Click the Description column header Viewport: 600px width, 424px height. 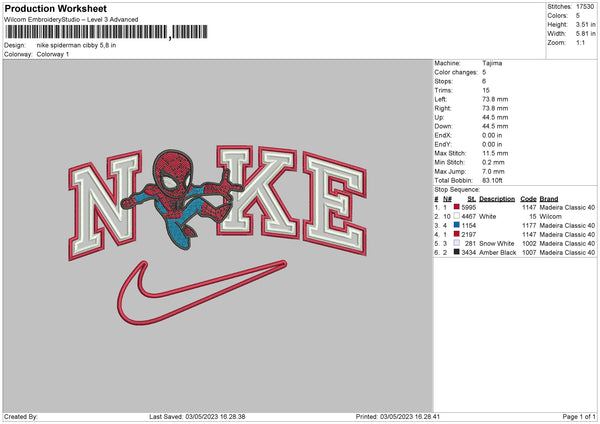tap(497, 199)
